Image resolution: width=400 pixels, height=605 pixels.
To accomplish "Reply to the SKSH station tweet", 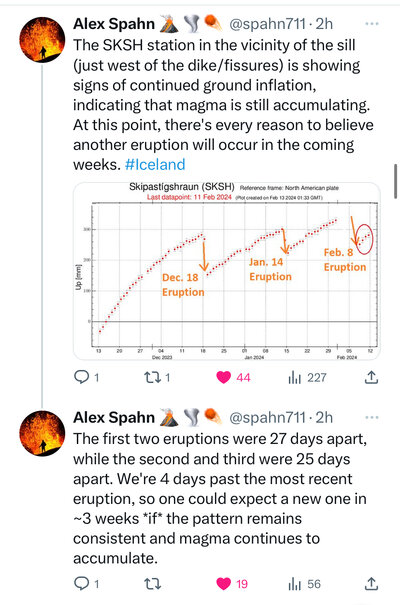I will click(x=86, y=377).
